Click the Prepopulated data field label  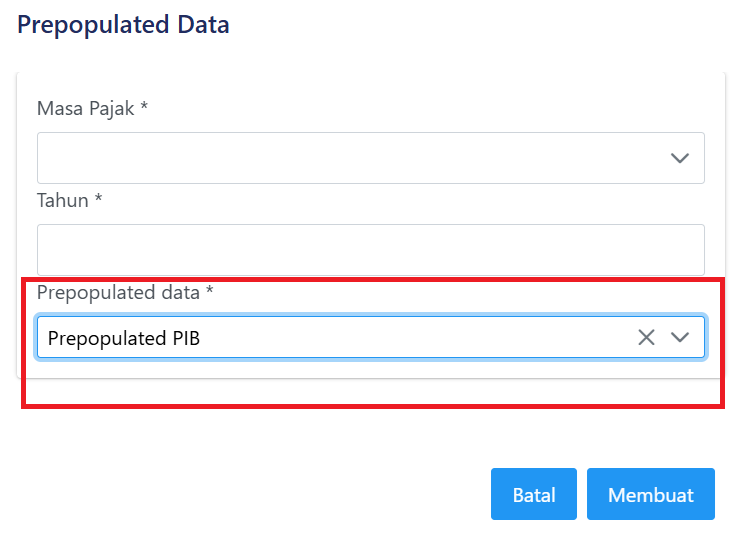(125, 292)
